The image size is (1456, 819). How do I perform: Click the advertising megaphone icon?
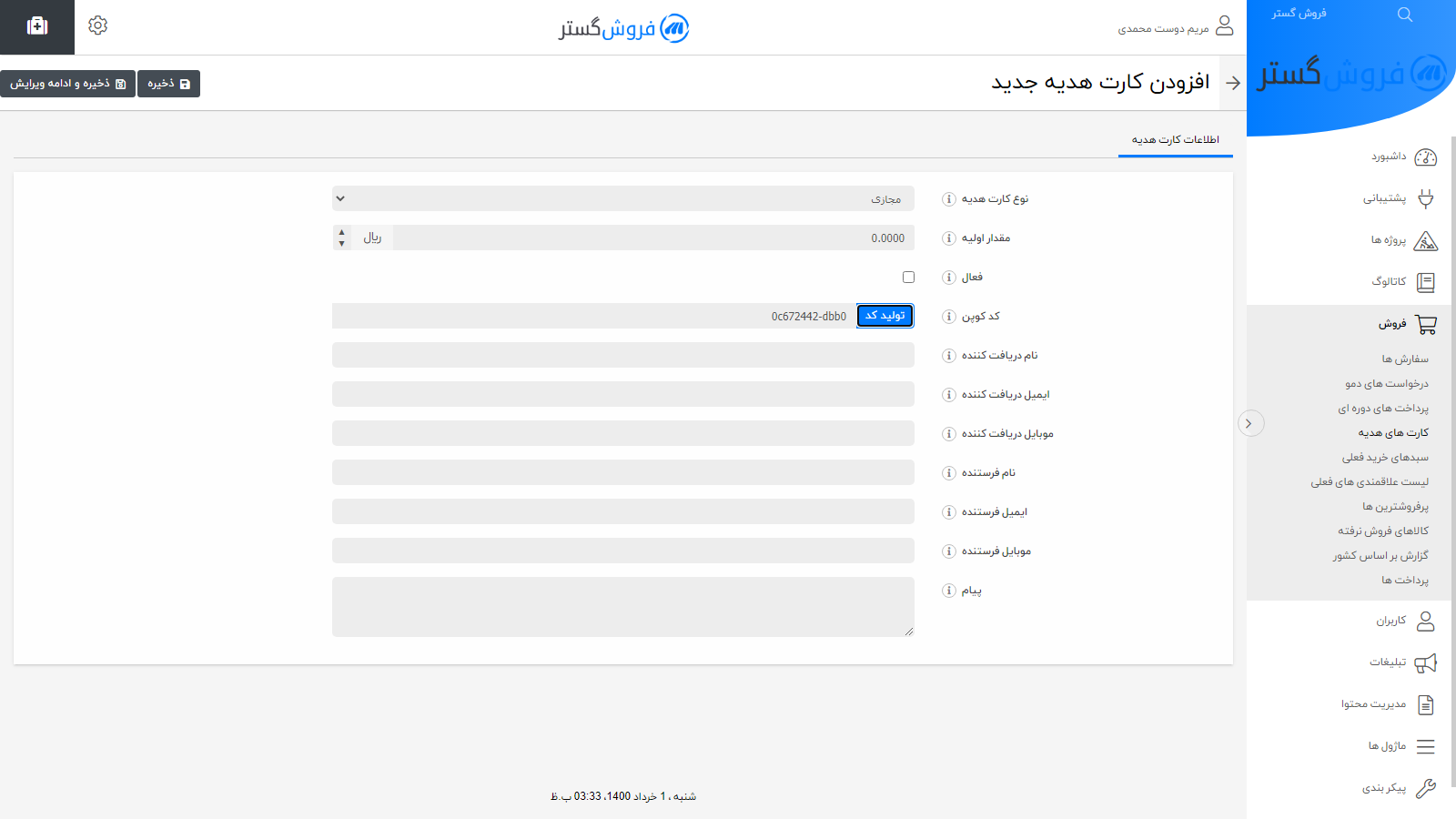click(1425, 662)
